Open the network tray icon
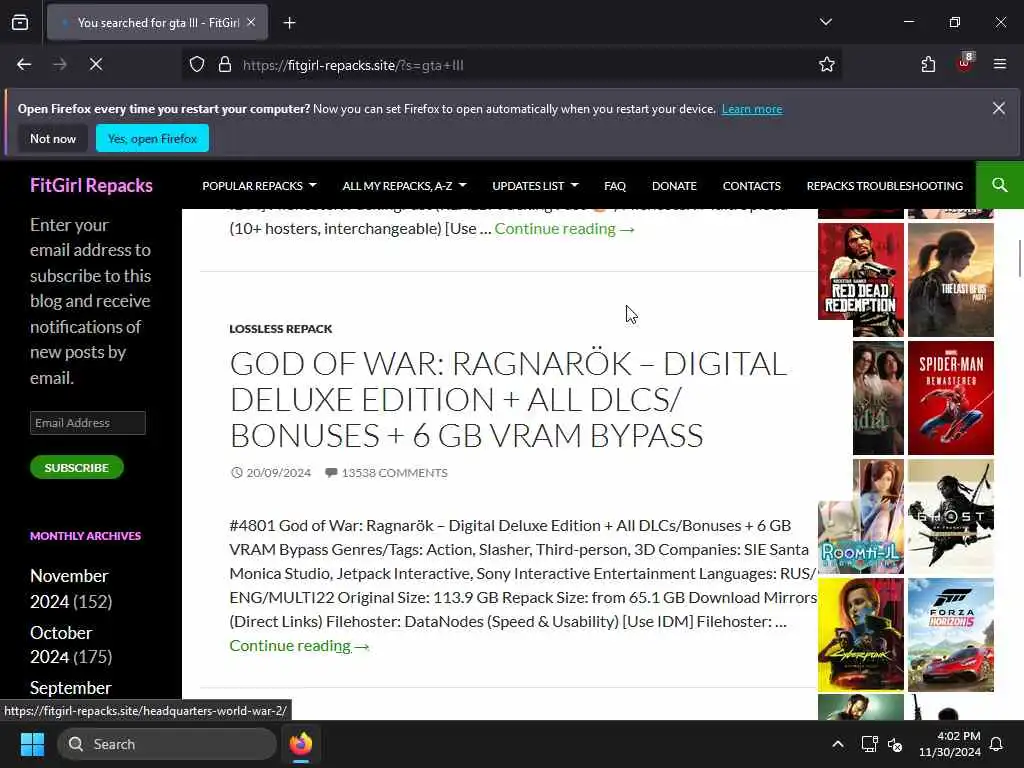 click(x=869, y=744)
